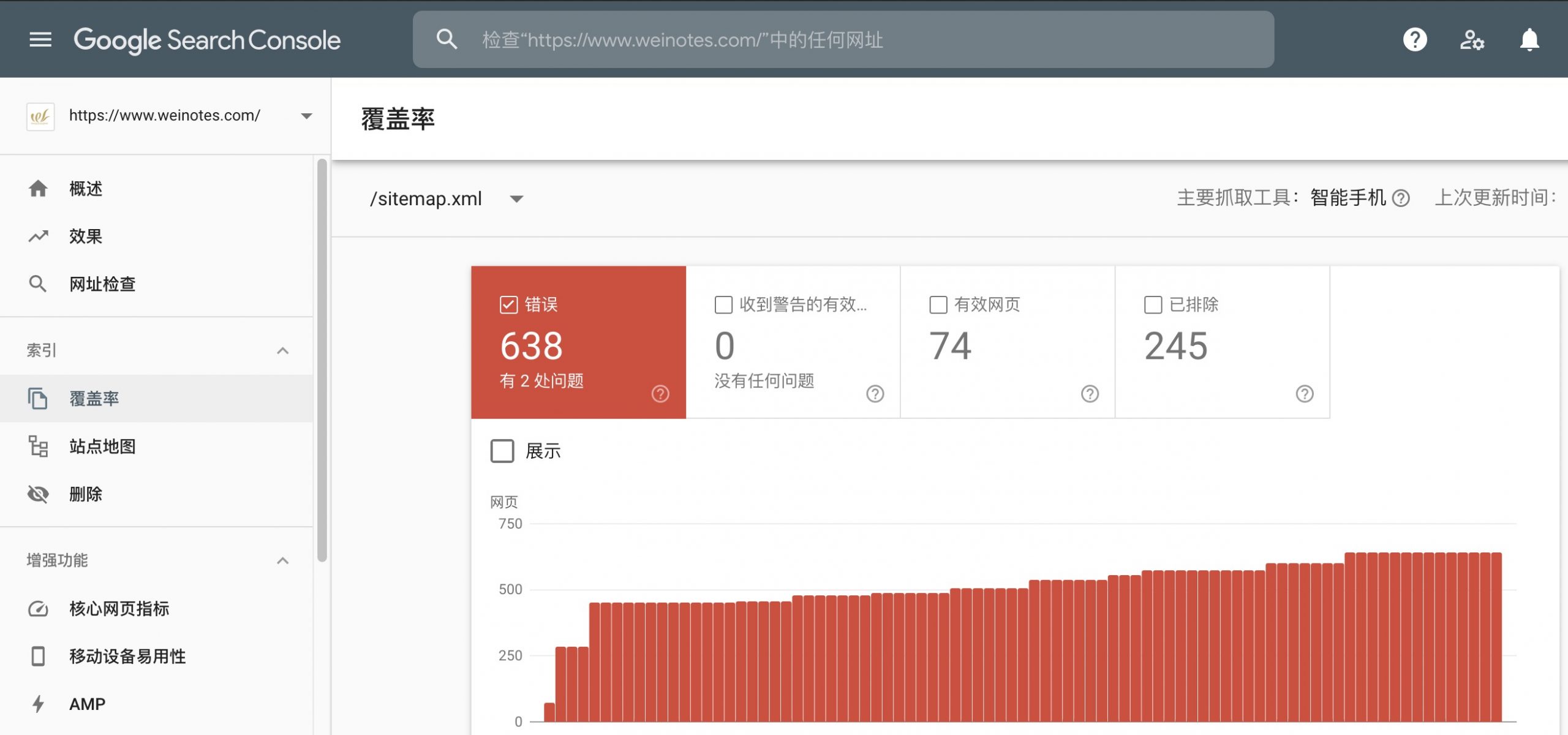Open 站点地图 in the sidebar

click(157, 447)
